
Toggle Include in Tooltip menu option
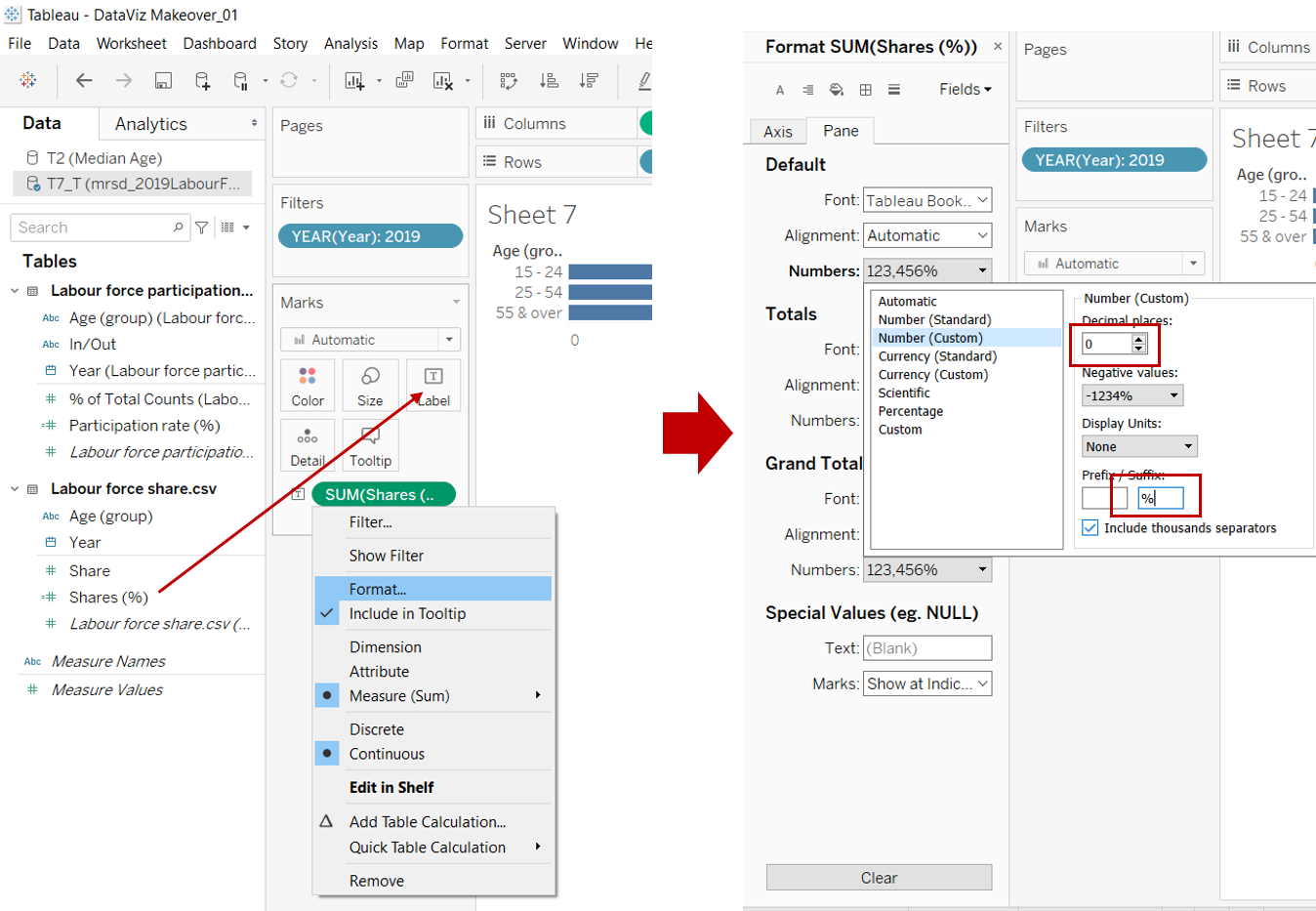coord(407,614)
